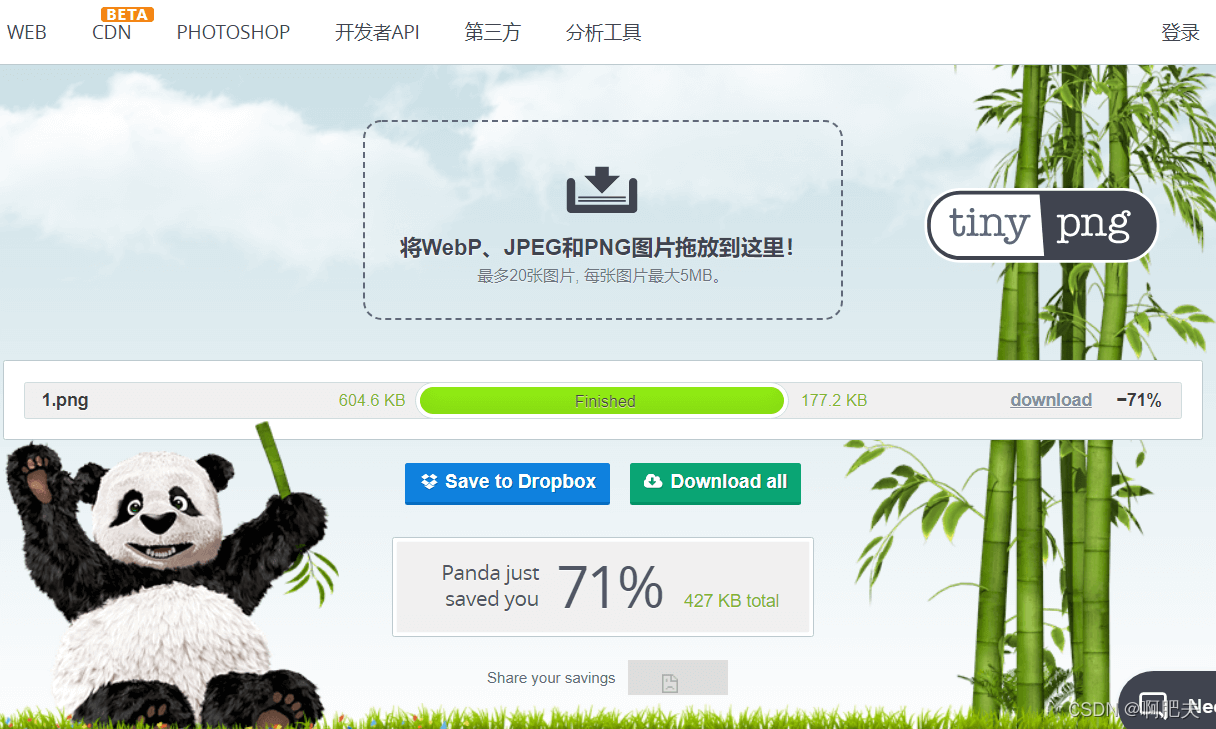The width and height of the screenshot is (1216, 729).
Task: Click the download link for 1.png
Action: pos(1051,400)
